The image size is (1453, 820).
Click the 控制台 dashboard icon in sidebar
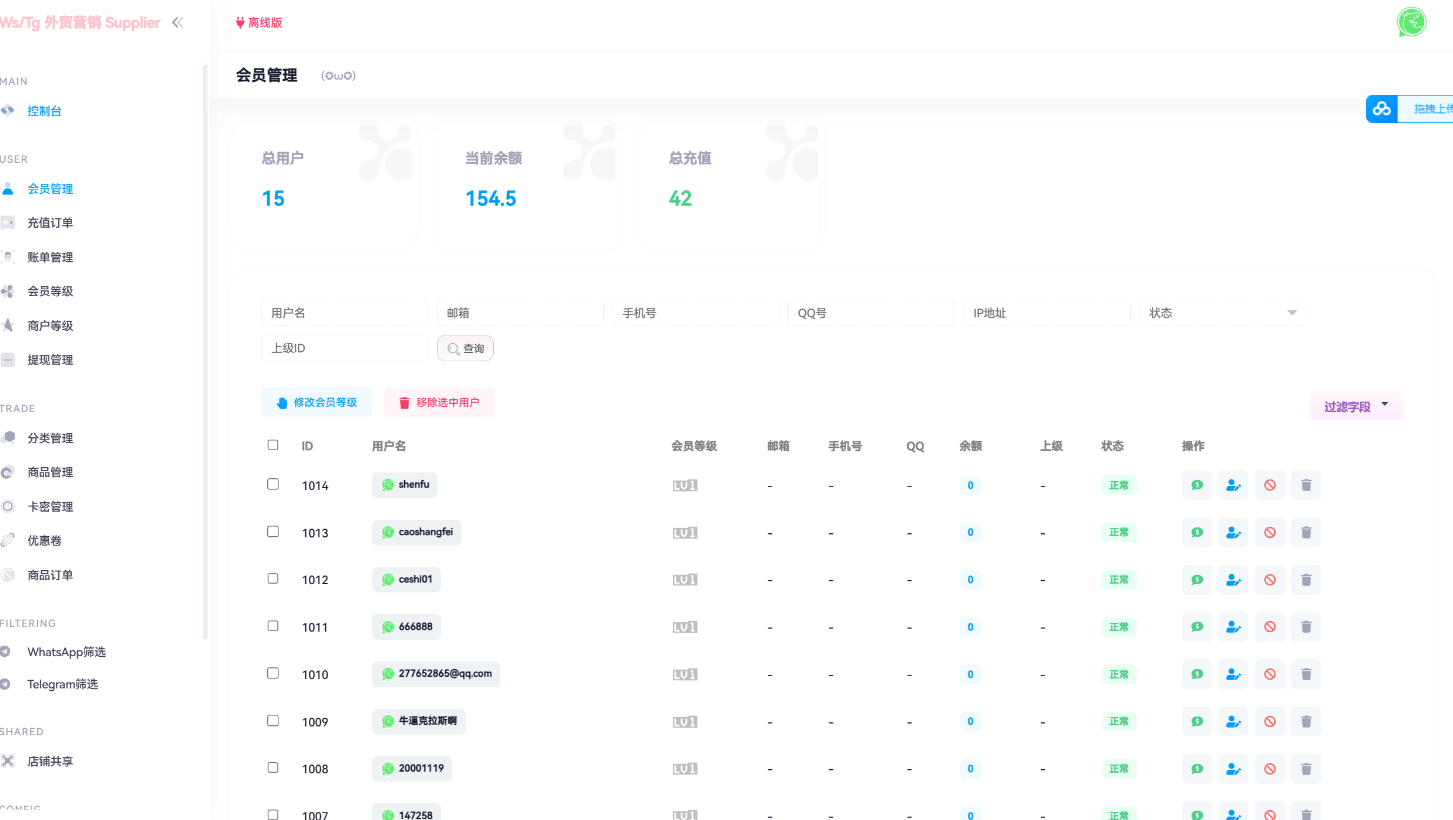tap(7, 111)
